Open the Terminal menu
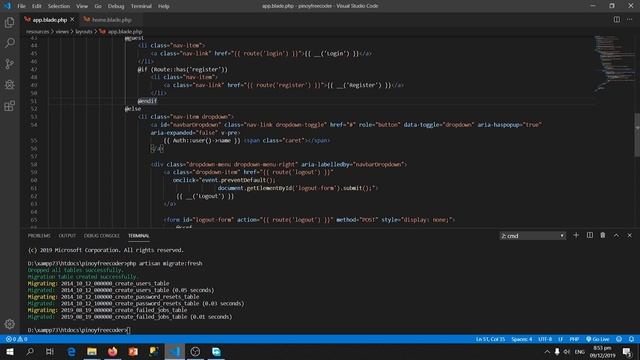The image size is (640, 360). [x=141, y=6]
